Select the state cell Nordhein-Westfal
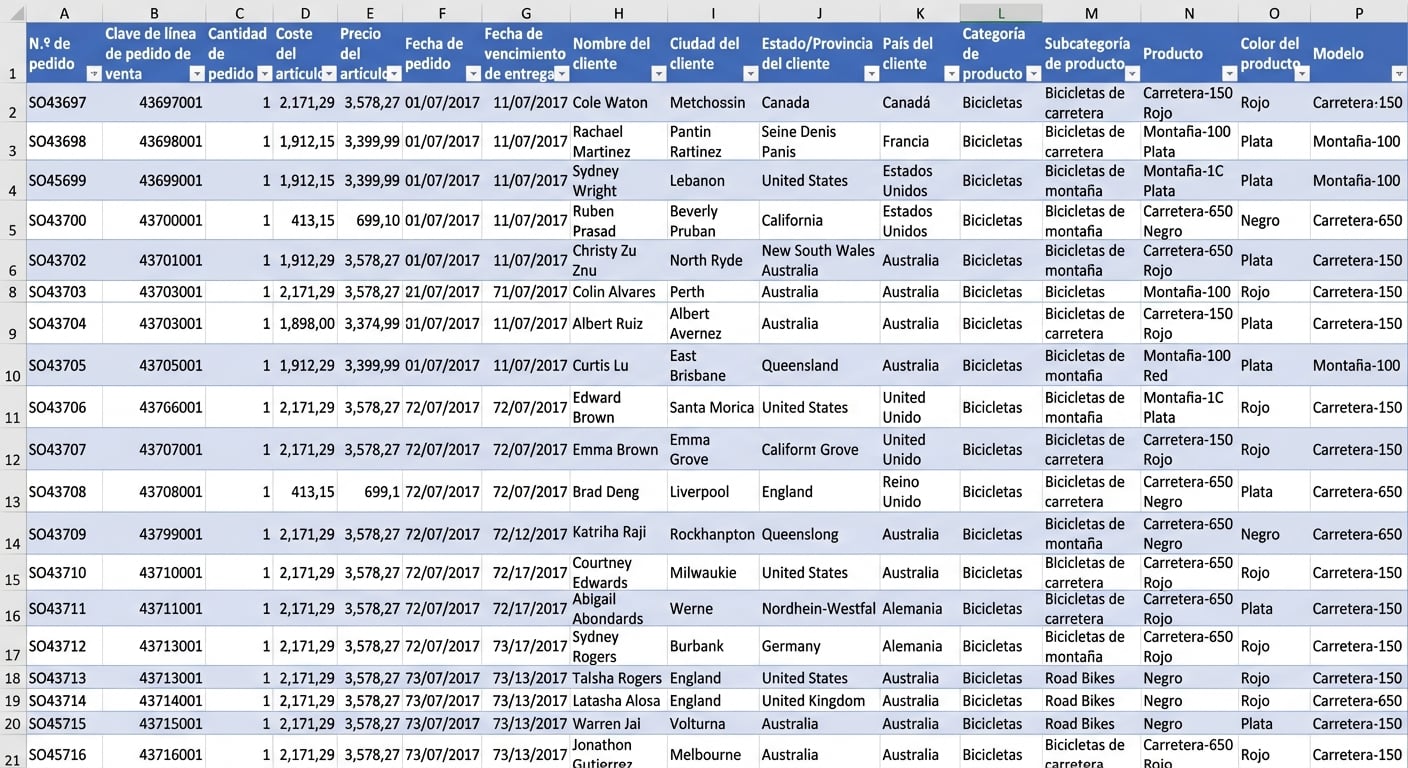The width and height of the screenshot is (1408, 768). pyautogui.click(x=819, y=608)
